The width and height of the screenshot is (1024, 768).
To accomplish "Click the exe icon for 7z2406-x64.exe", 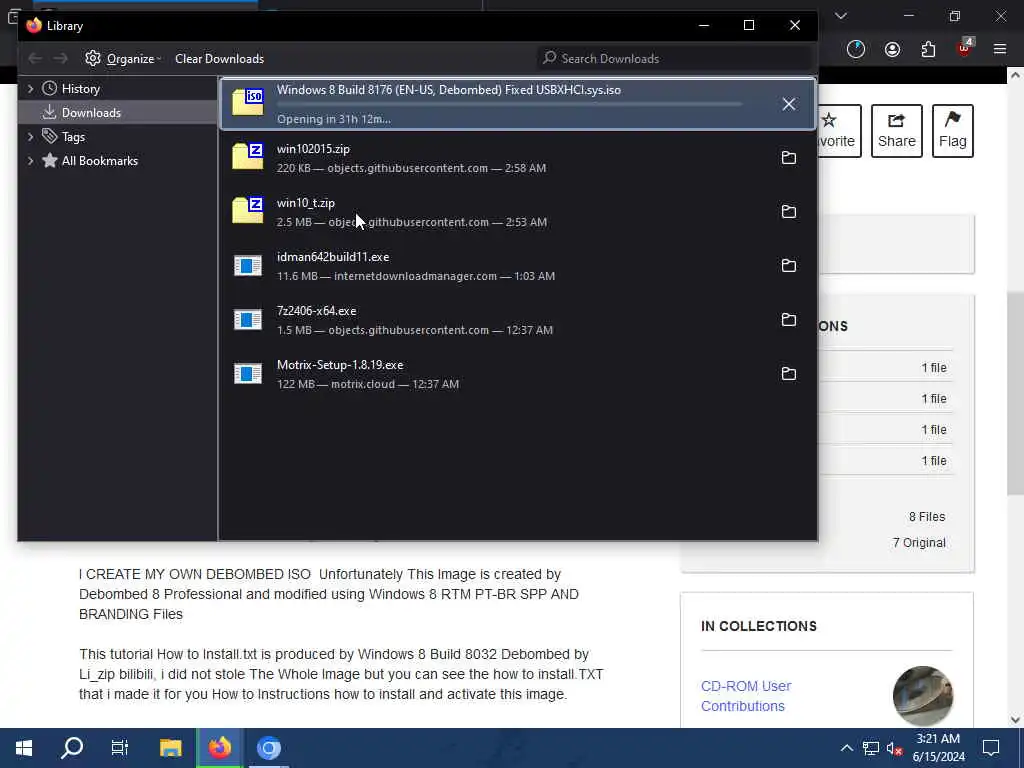I will (248, 320).
